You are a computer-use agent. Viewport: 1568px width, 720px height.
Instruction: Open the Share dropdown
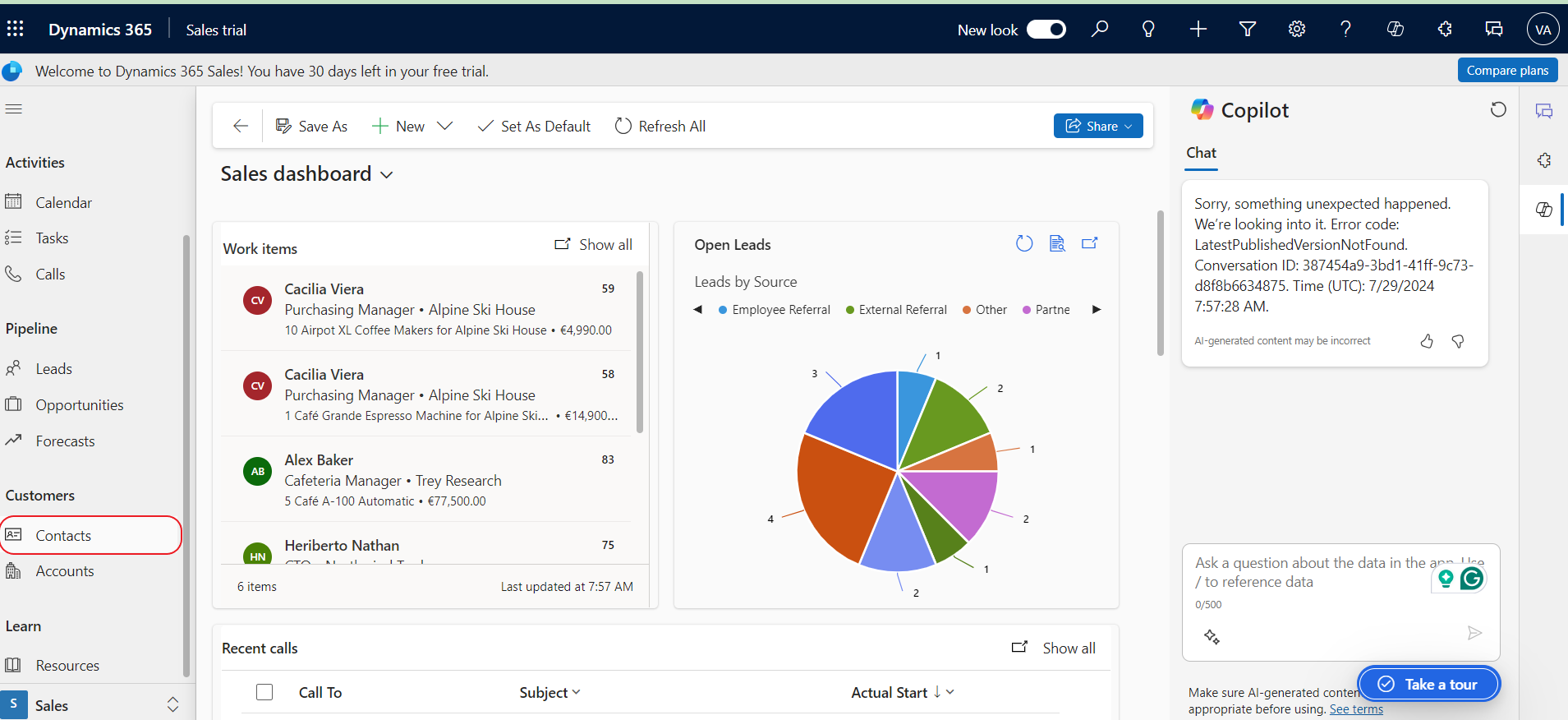[1098, 126]
